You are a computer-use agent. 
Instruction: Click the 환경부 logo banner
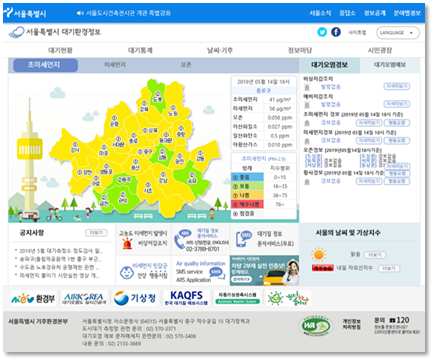click(33, 298)
